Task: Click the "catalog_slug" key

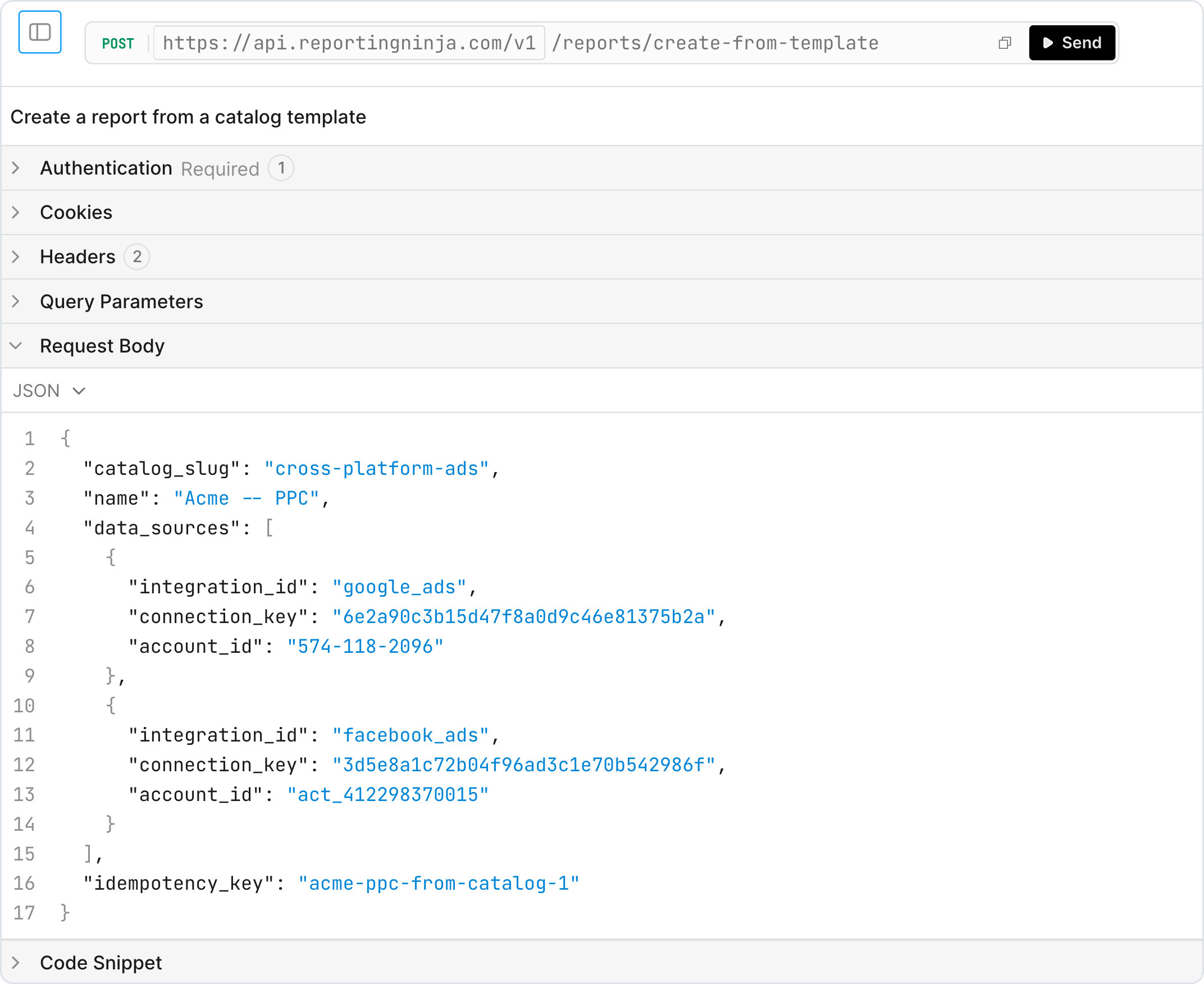Action: click(x=162, y=469)
